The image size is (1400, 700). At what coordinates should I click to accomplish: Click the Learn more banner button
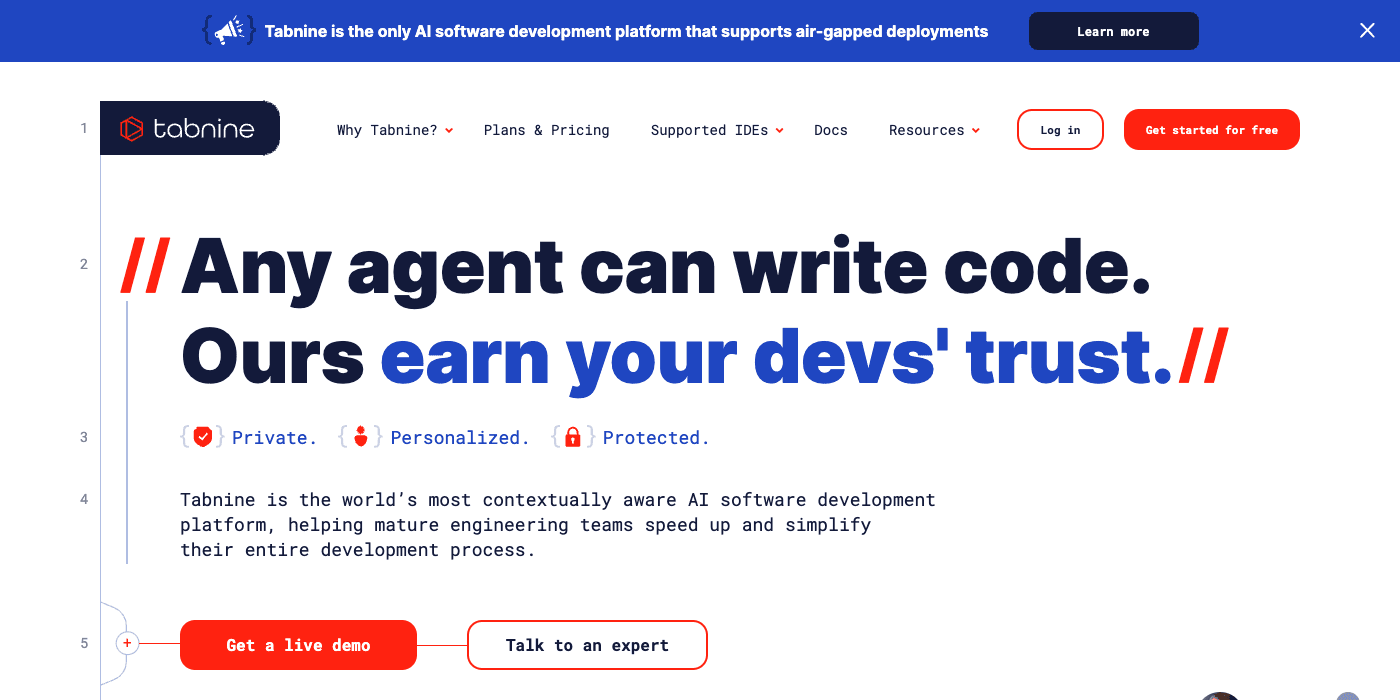pyautogui.click(x=1113, y=31)
